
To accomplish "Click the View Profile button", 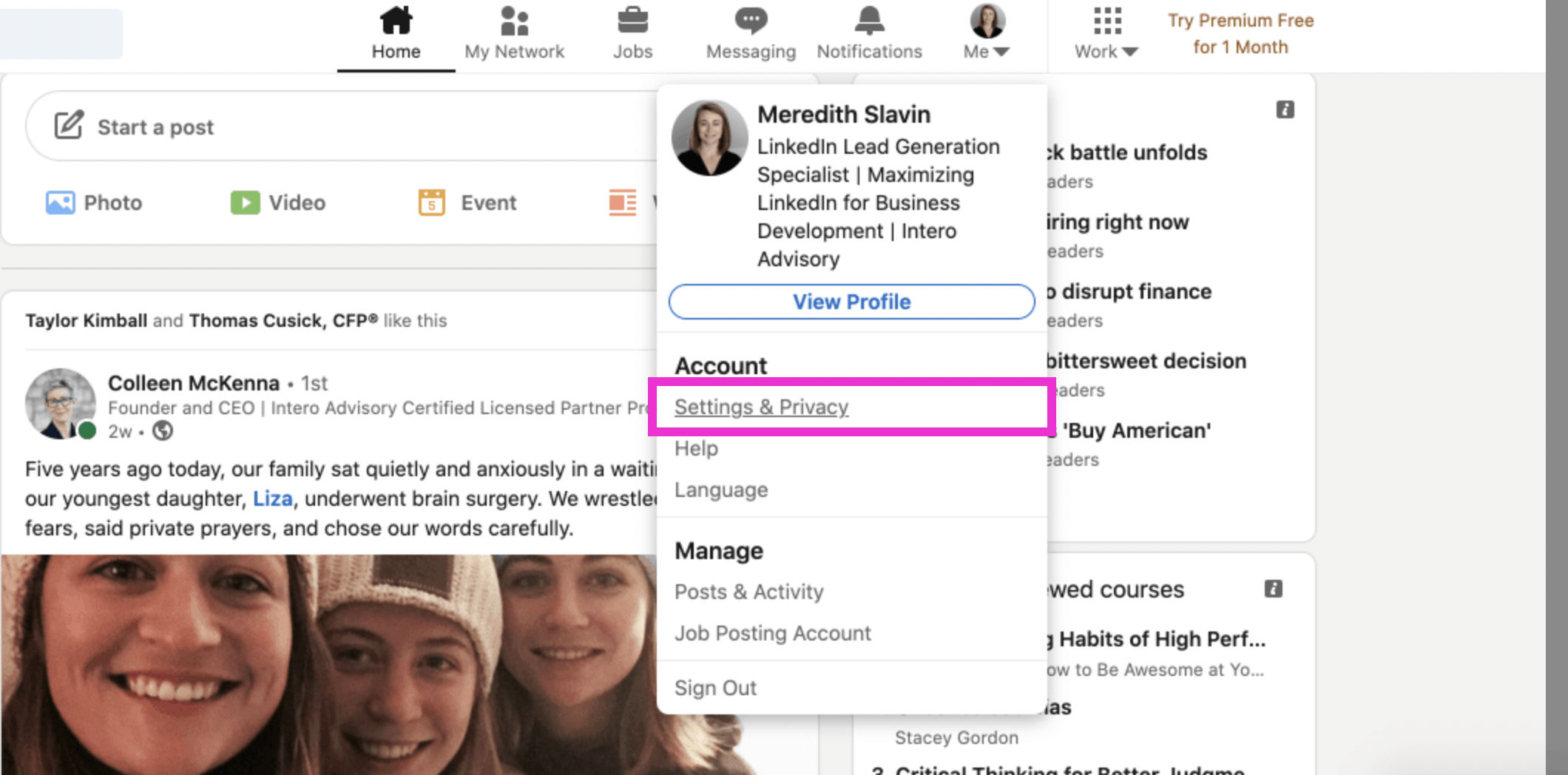I will tap(851, 302).
